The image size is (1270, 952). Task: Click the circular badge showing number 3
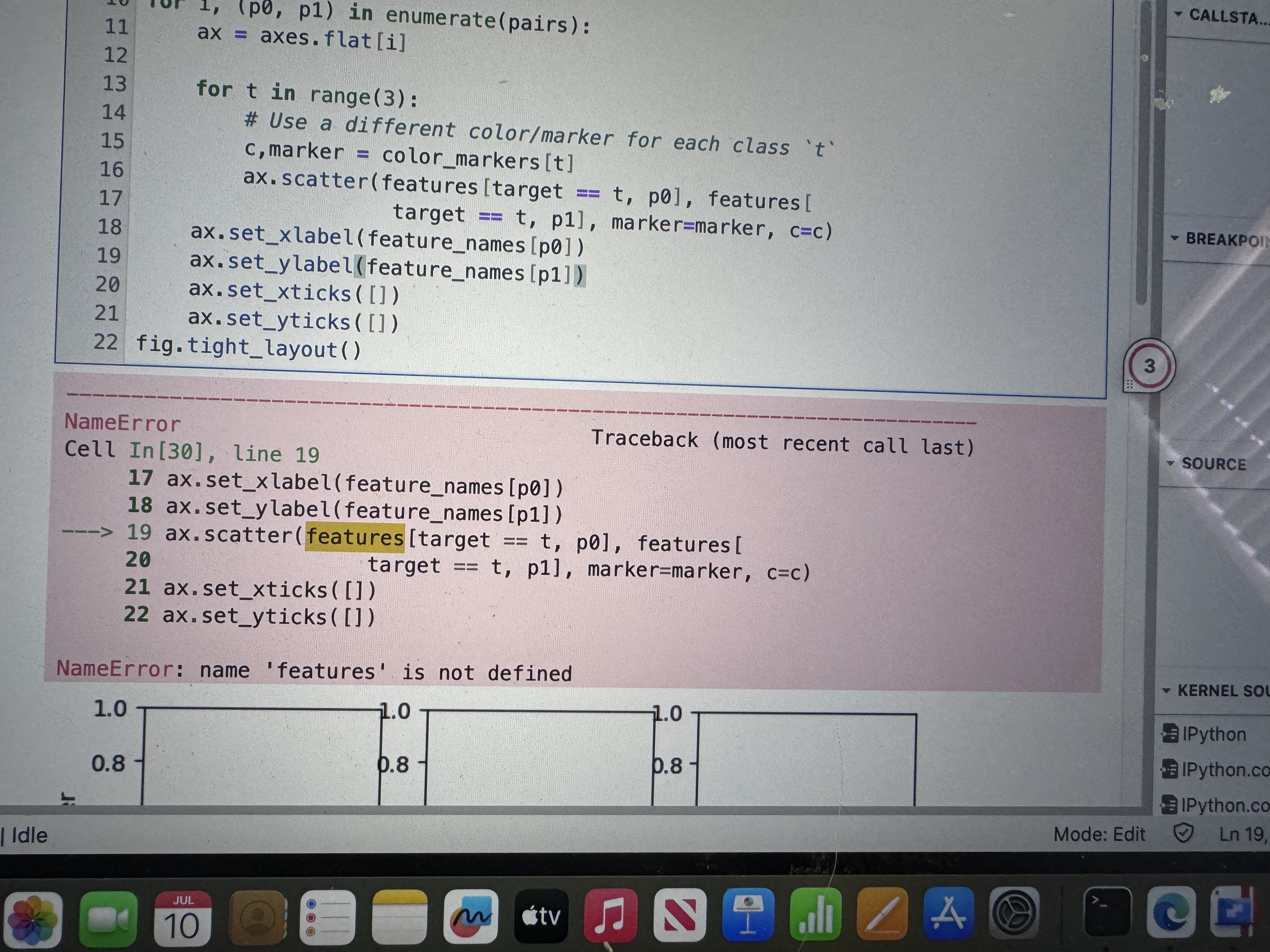1149,365
